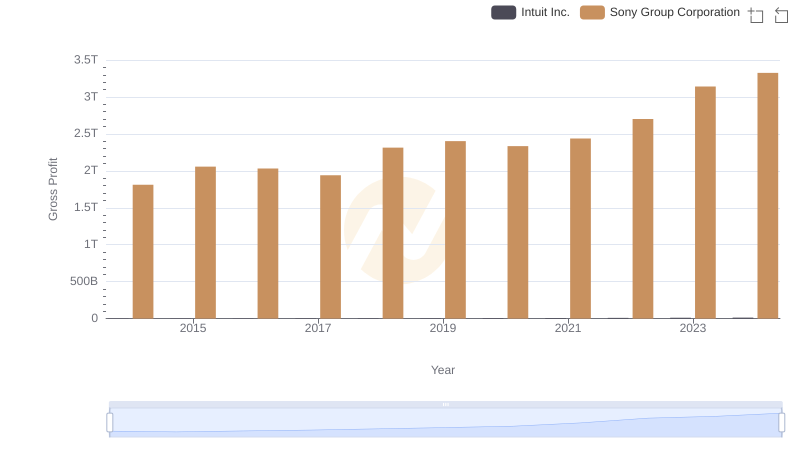Click the 500B y-axis label

[x=84, y=281]
